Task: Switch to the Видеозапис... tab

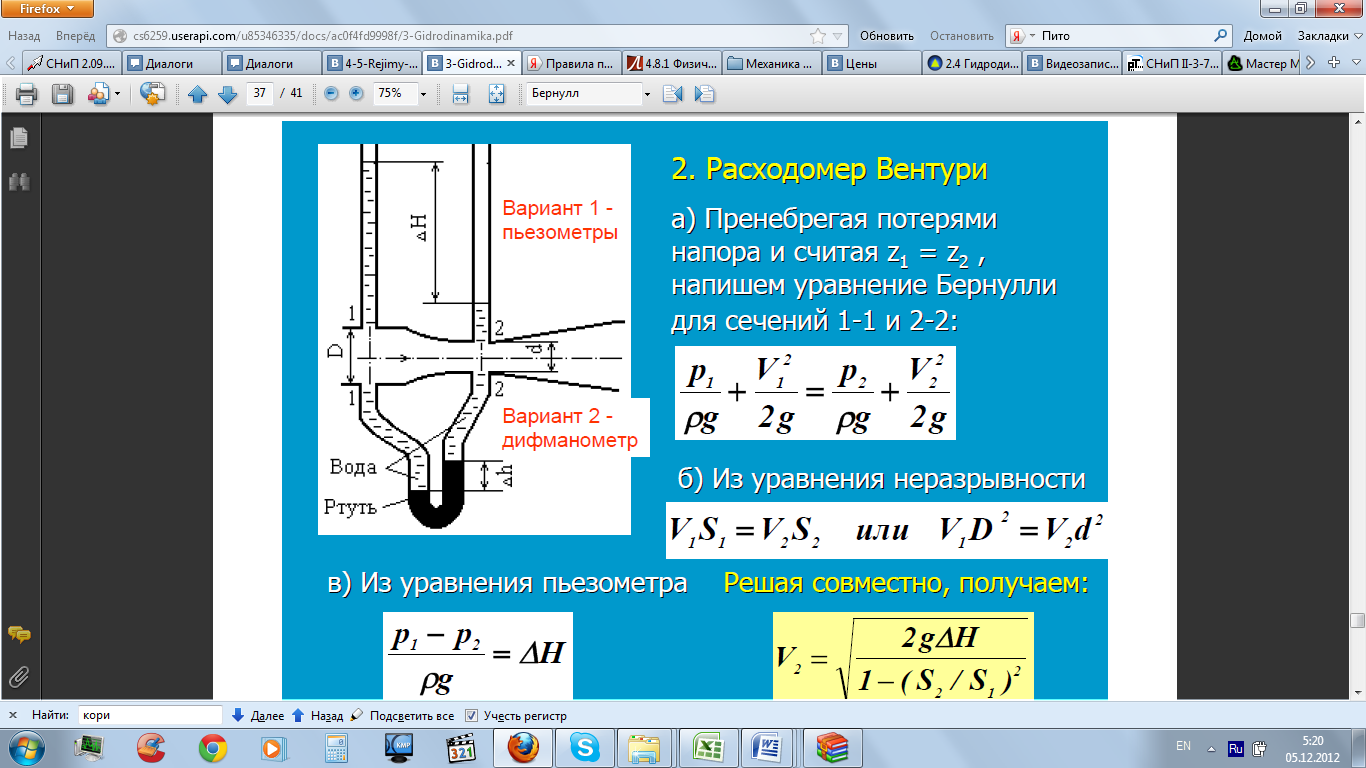Action: coord(1072,63)
